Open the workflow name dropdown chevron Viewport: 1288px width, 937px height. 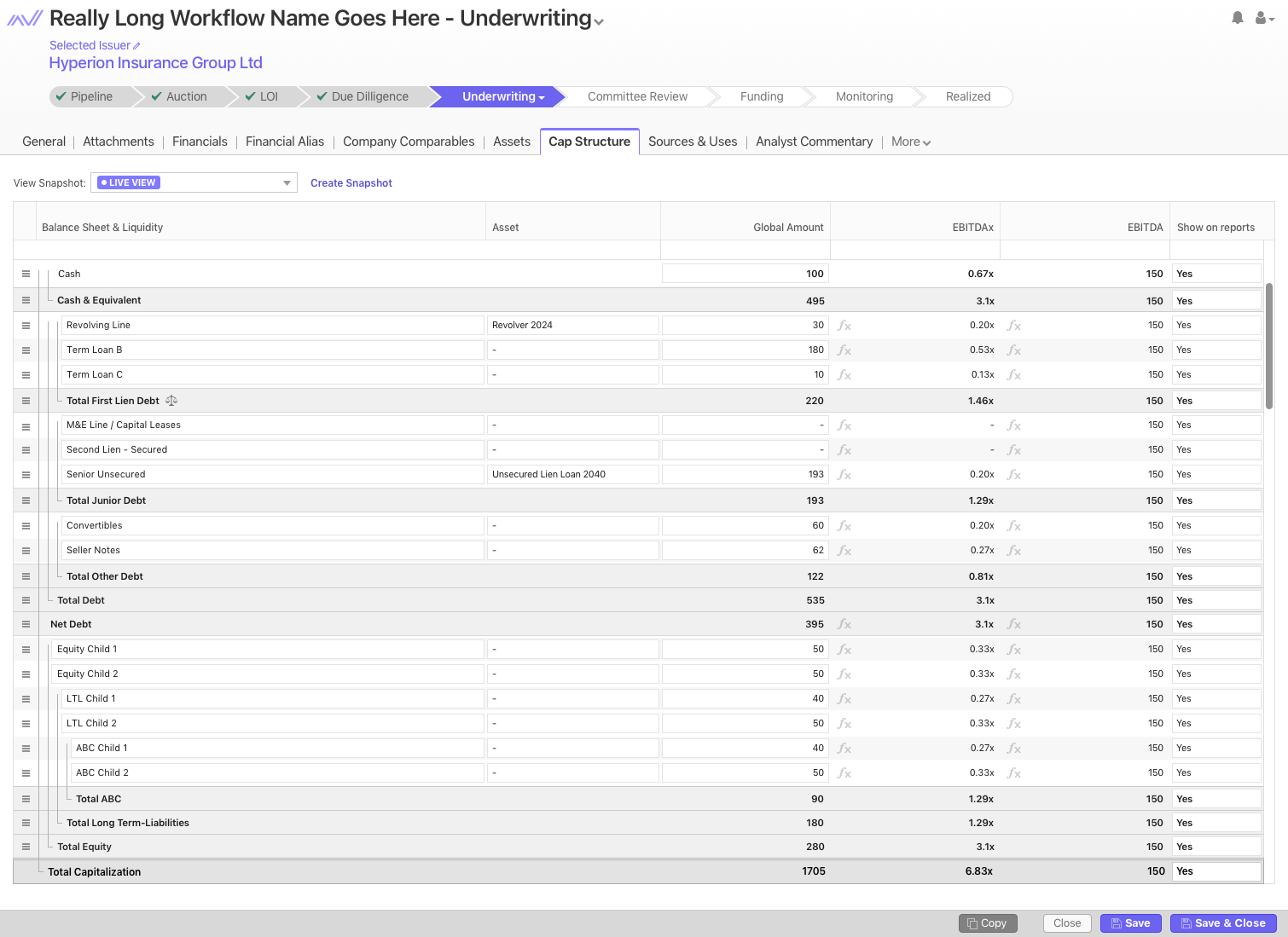pos(599,22)
